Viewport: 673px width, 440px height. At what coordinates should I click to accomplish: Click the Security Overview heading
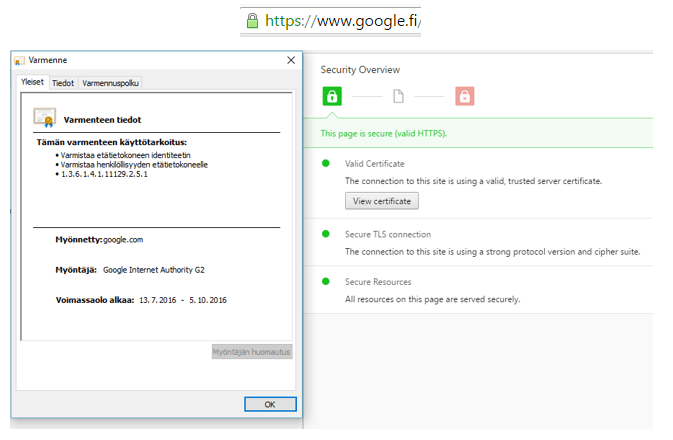[x=360, y=70]
